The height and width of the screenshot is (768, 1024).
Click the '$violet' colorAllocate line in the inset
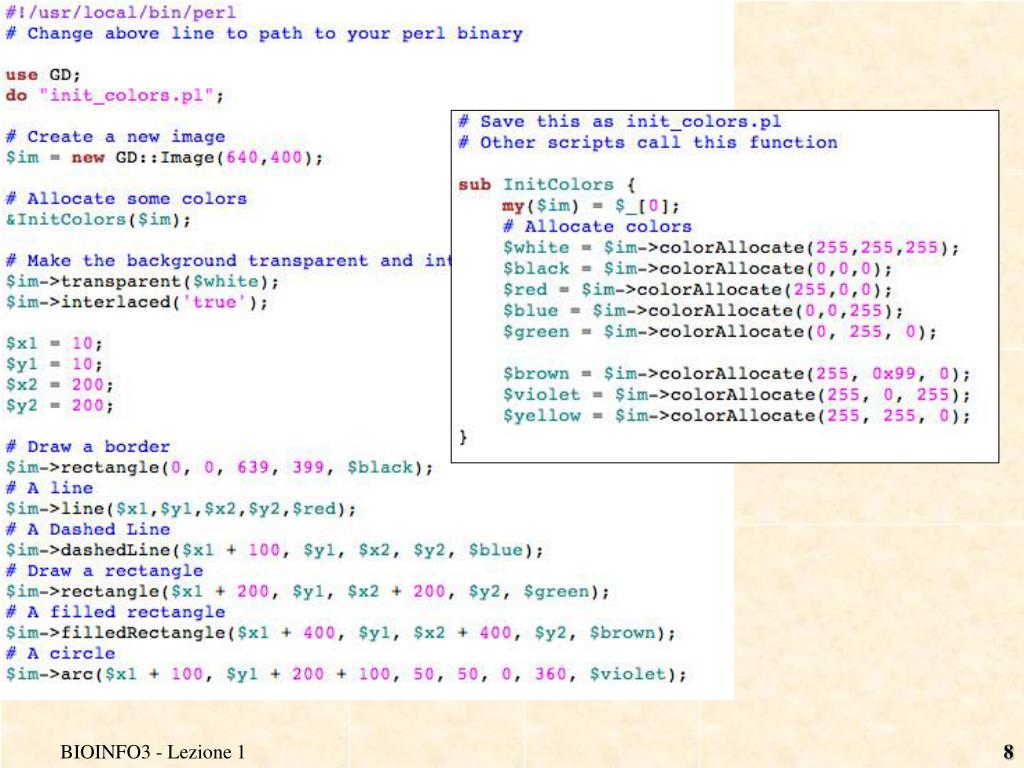737,394
